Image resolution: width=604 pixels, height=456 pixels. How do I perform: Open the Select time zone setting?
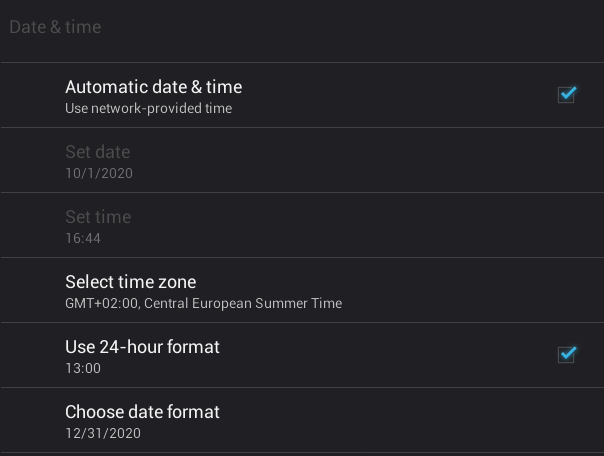click(x=302, y=290)
